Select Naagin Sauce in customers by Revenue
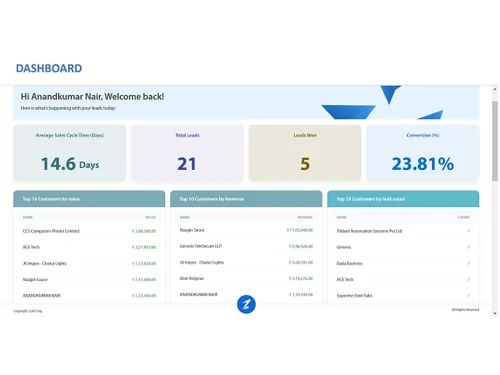The height and width of the screenshot is (375, 500). (246, 230)
